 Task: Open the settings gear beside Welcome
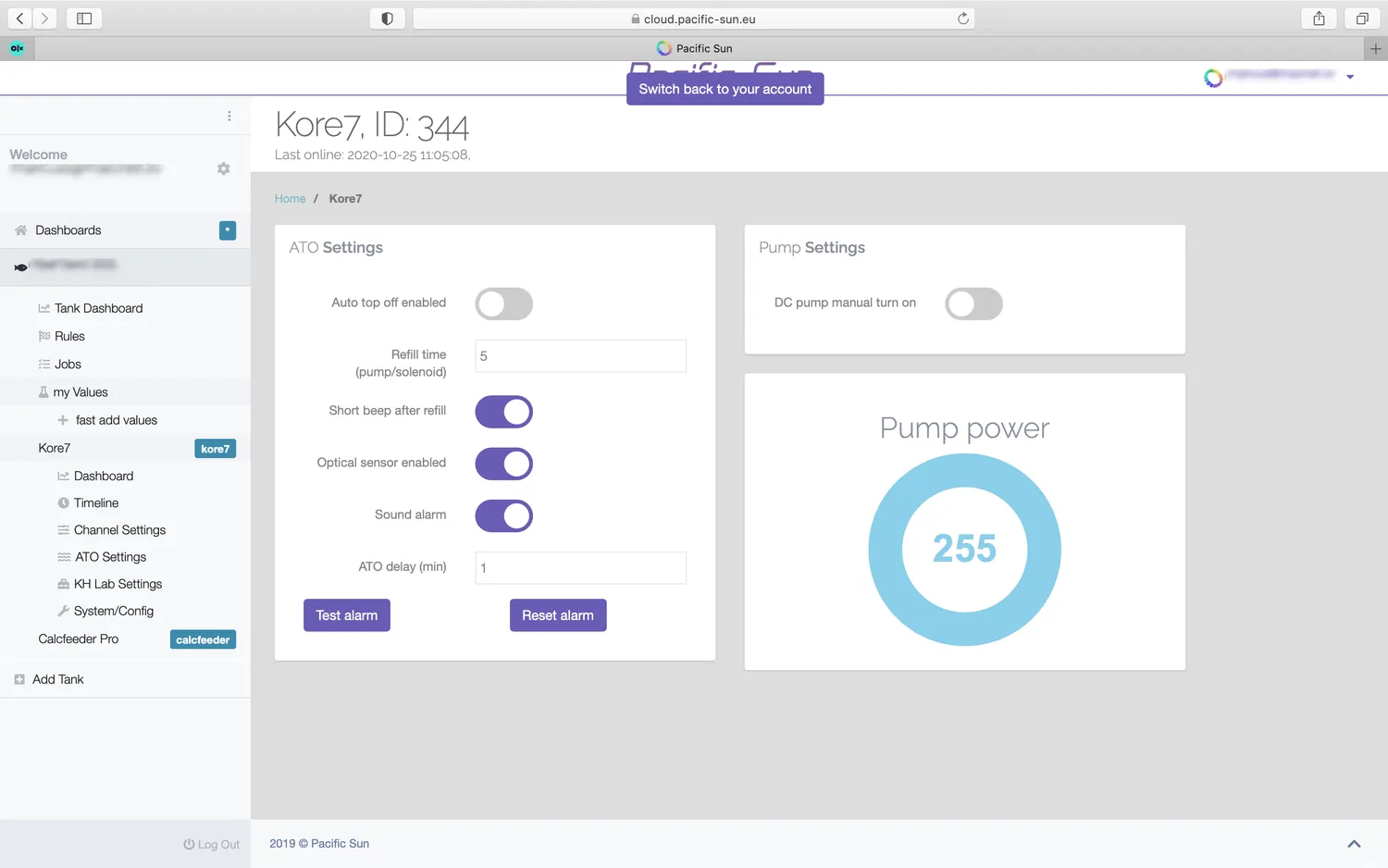point(223,168)
